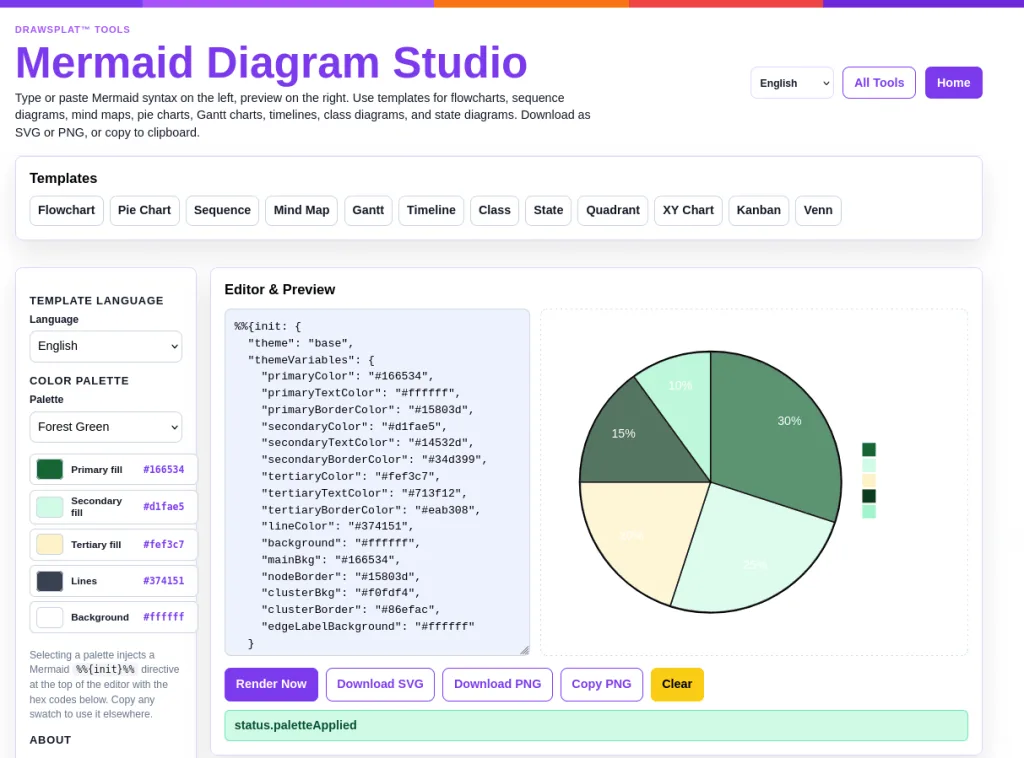Load the Pie Chart template

[x=144, y=210]
